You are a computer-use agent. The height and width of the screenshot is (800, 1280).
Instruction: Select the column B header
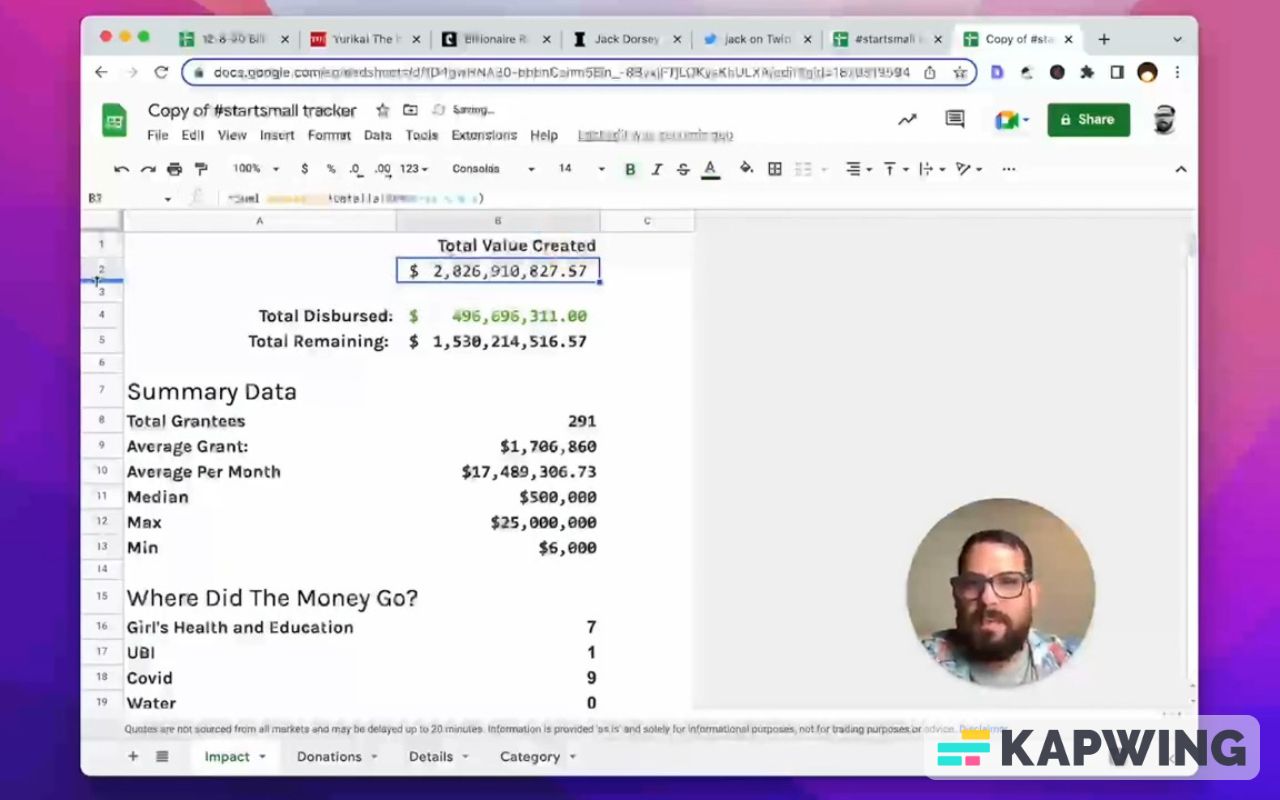click(x=498, y=220)
